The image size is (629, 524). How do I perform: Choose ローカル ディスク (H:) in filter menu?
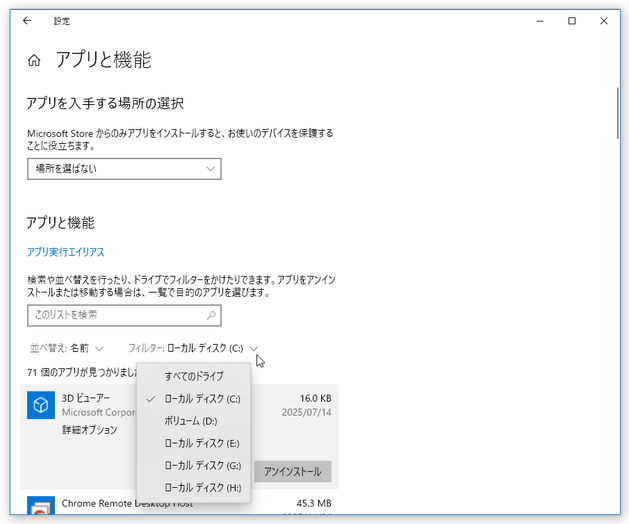[x=194, y=488]
